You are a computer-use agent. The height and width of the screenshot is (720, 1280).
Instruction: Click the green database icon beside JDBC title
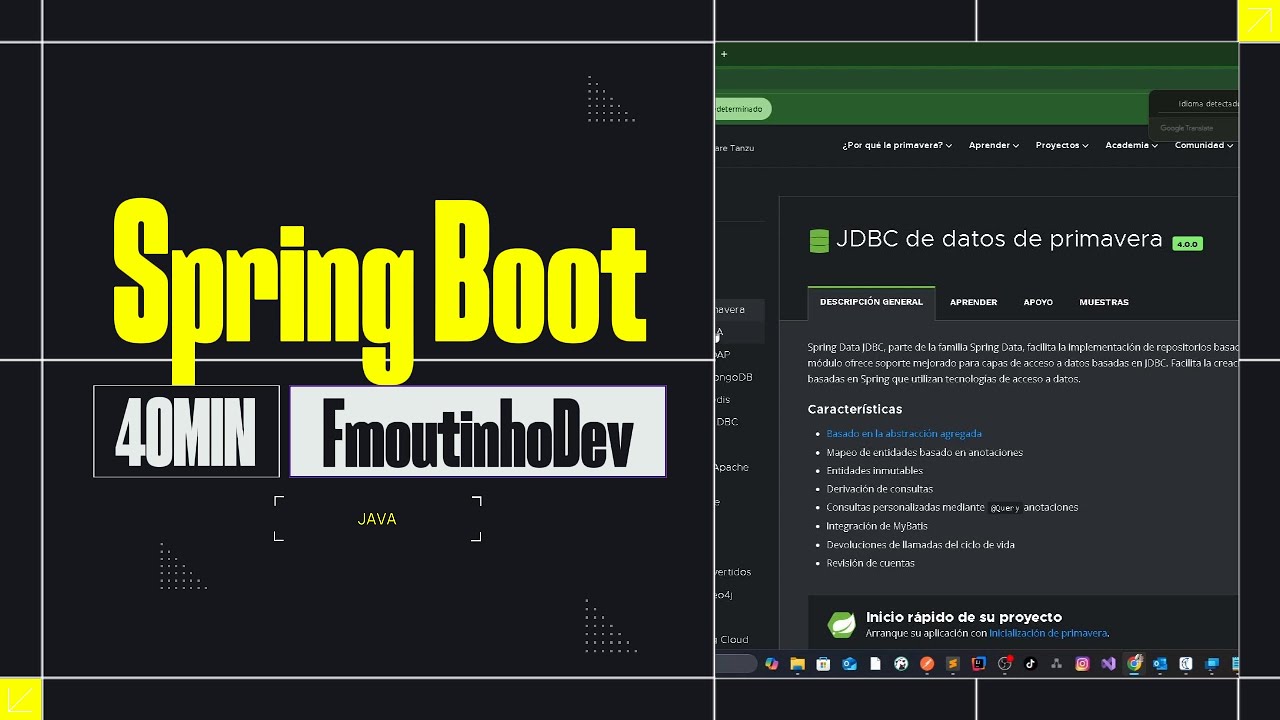click(819, 241)
